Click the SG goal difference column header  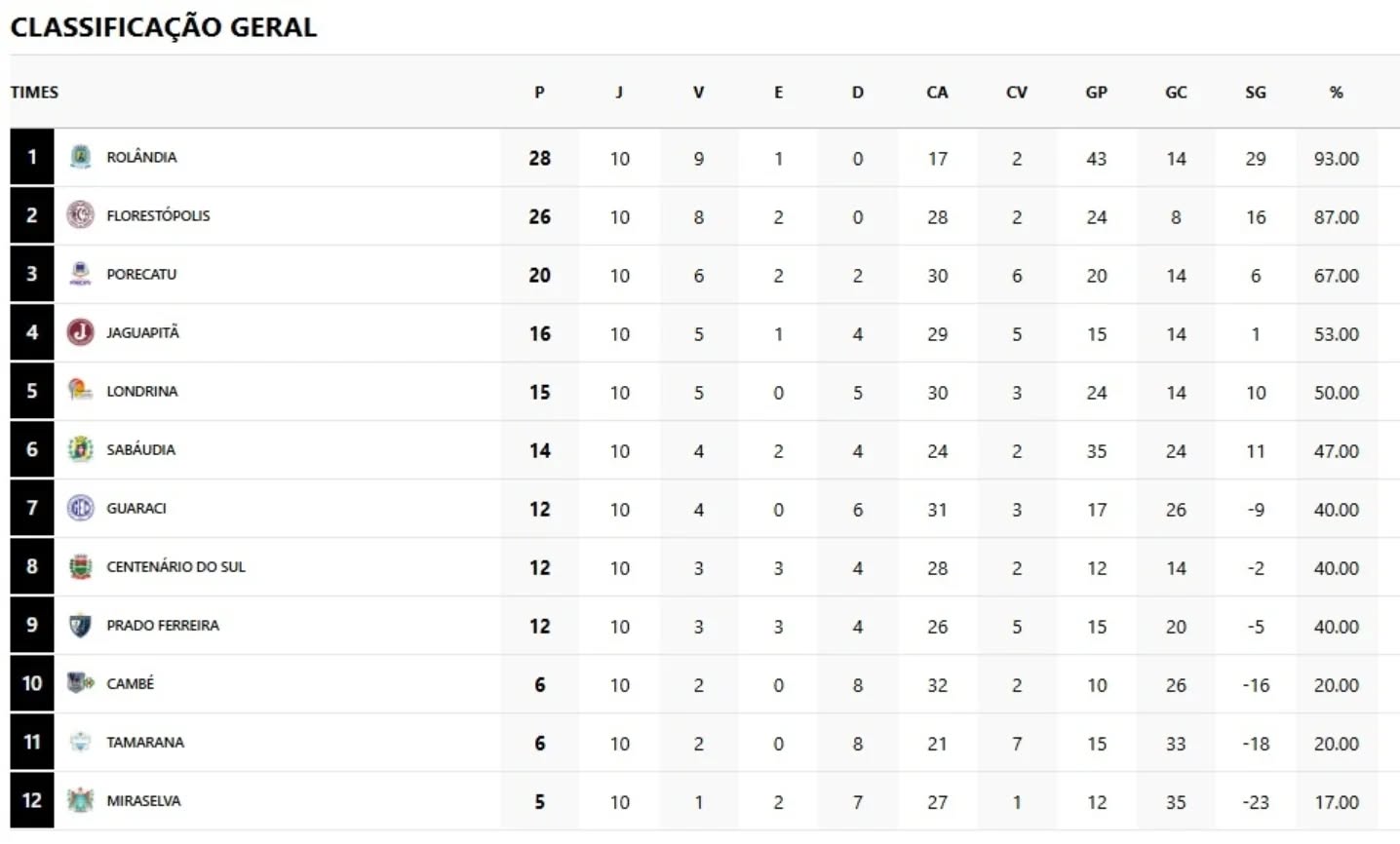click(x=1256, y=93)
